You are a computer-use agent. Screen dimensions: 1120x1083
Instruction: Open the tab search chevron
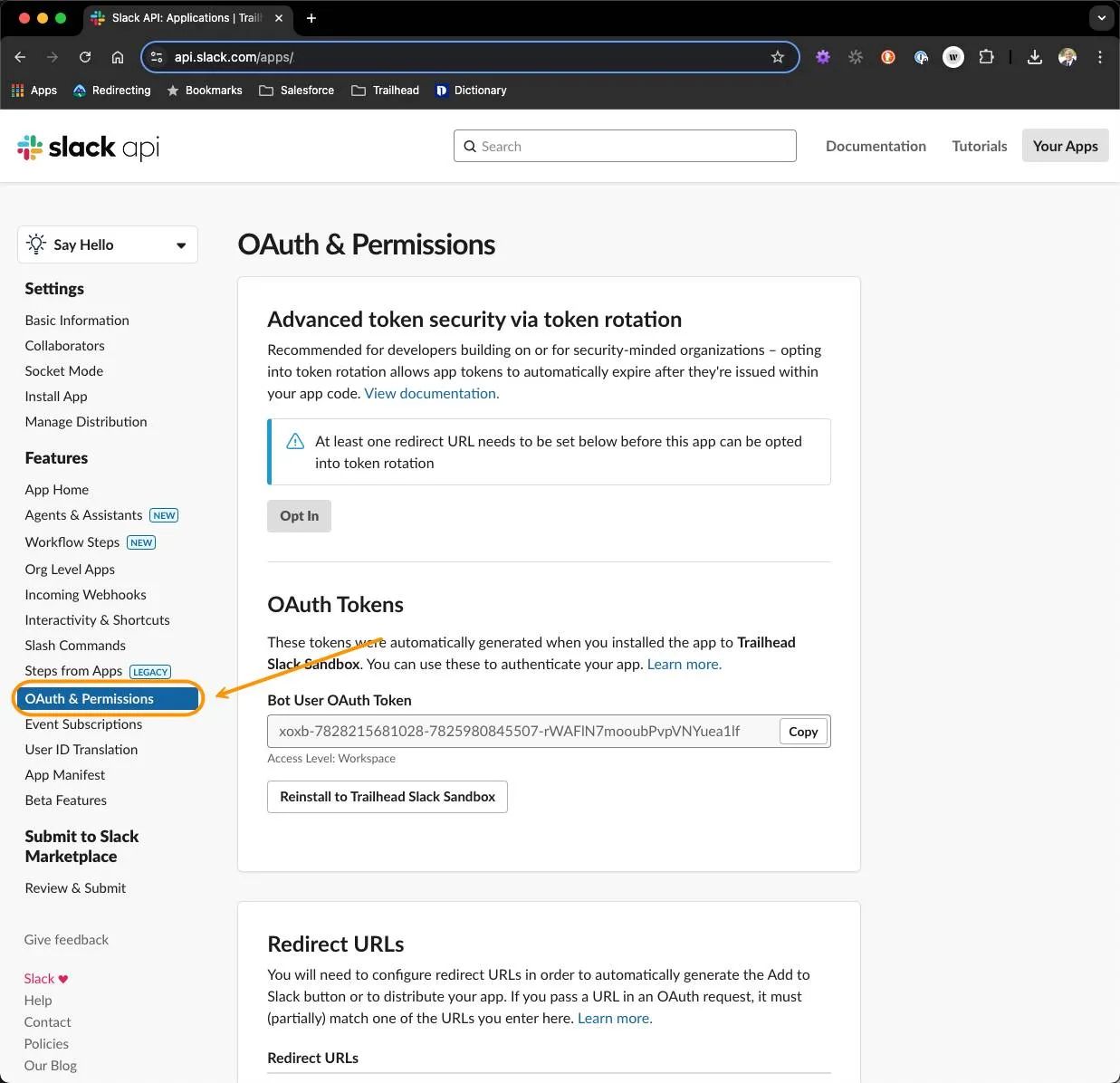1100,17
